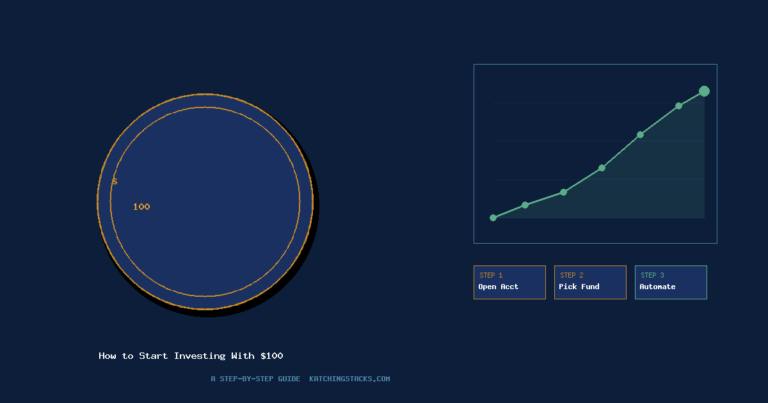Viewport: 768px width, 403px height.
Task: Click the fifth data point on the growth line
Action: (640, 135)
